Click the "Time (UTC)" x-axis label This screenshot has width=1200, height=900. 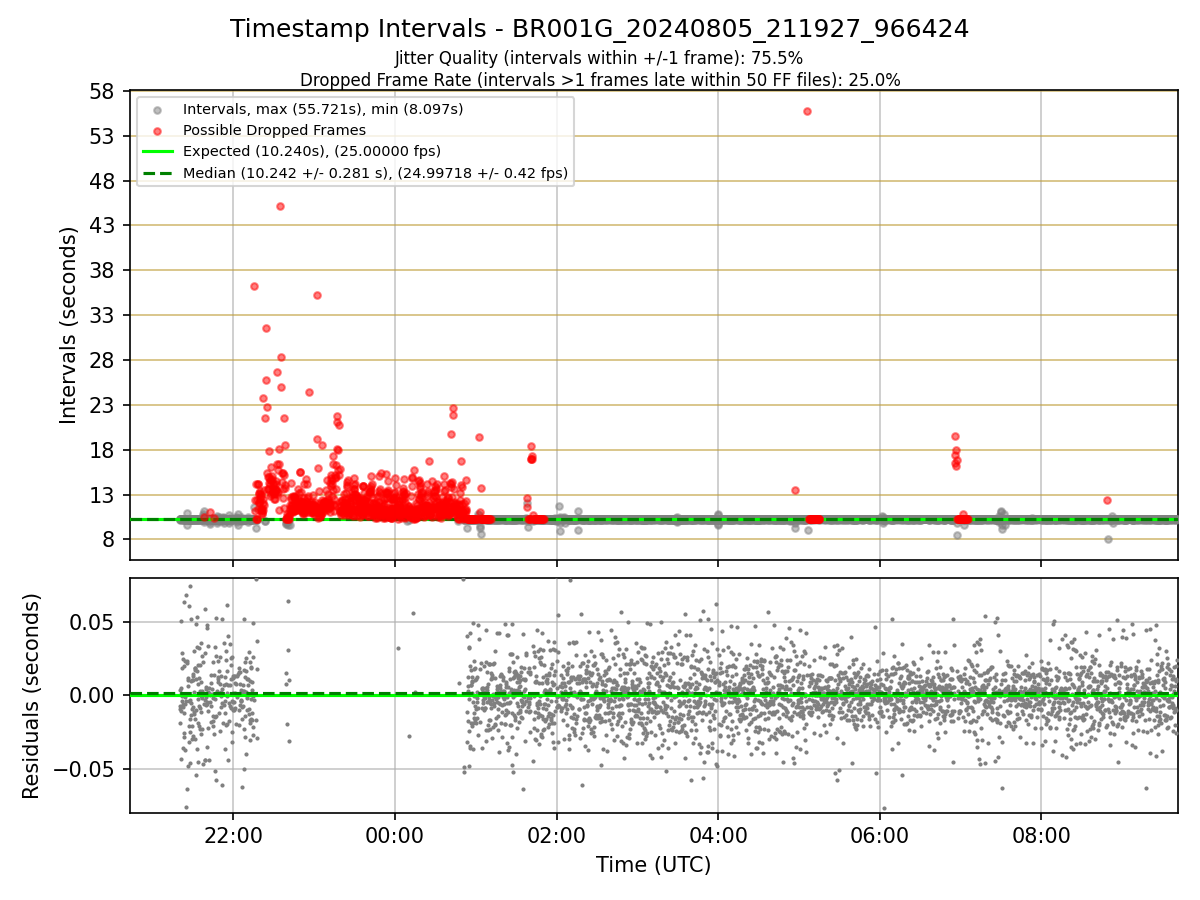tap(654, 865)
